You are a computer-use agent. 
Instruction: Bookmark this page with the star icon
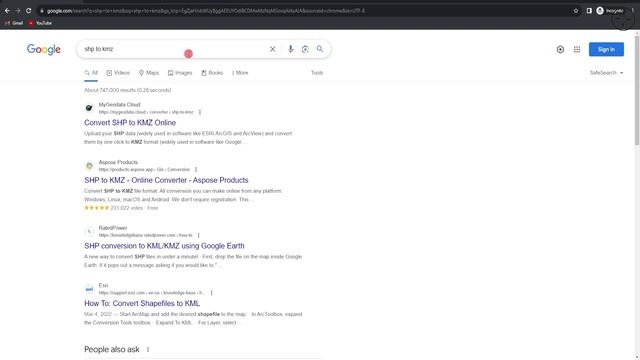click(x=576, y=11)
